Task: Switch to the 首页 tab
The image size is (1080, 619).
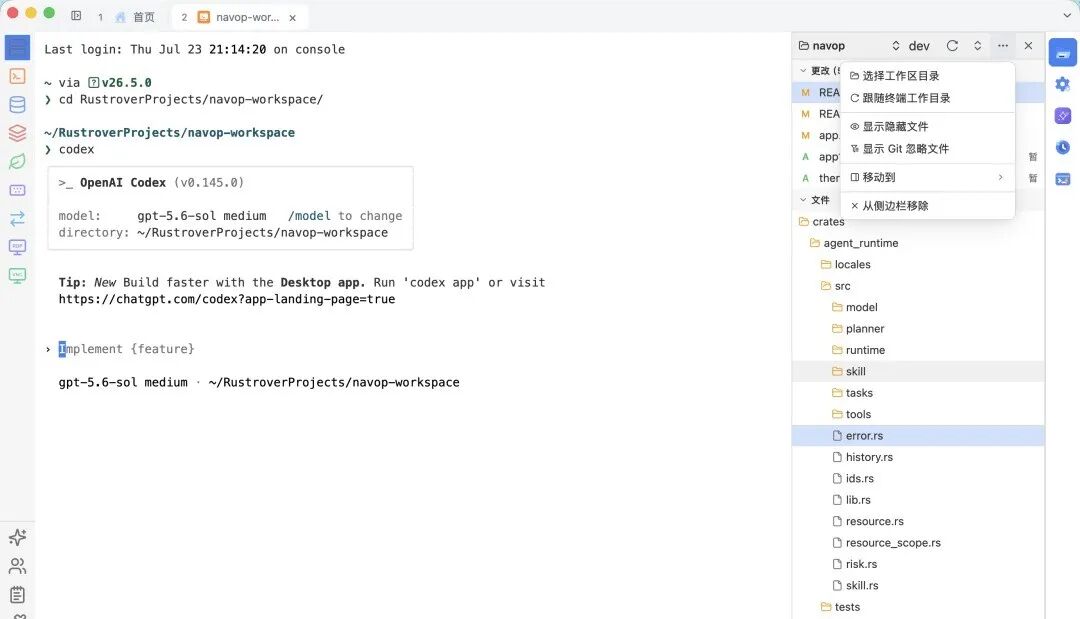Action: tap(135, 17)
